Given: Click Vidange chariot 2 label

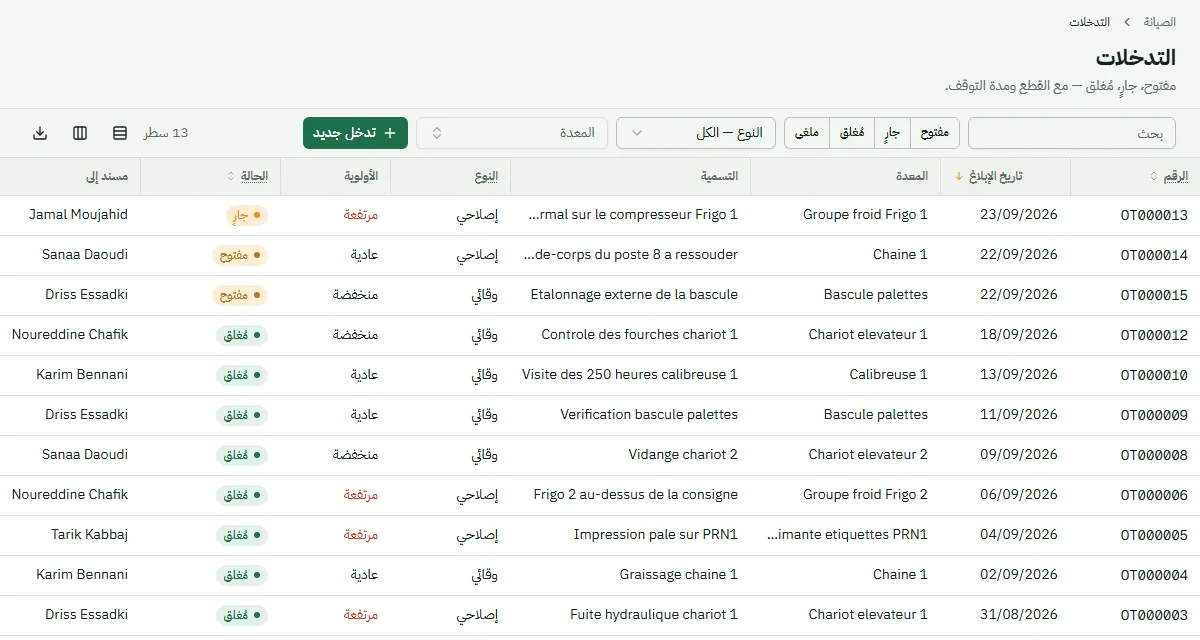Looking at the screenshot, I should [x=683, y=455].
